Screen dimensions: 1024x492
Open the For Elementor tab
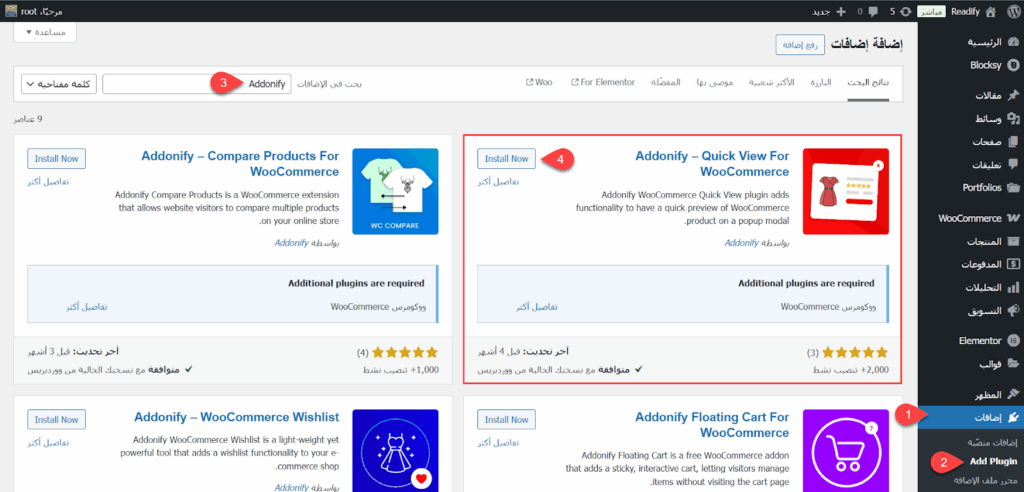pos(603,83)
